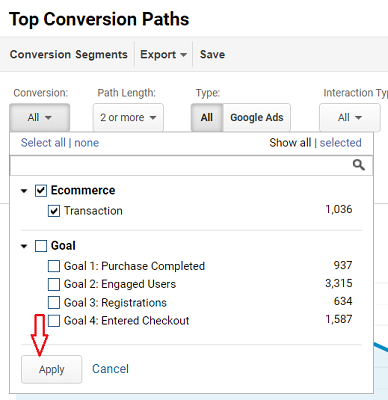The width and height of the screenshot is (388, 400).
Task: Open the Interaction Type dropdown
Action: [350, 117]
